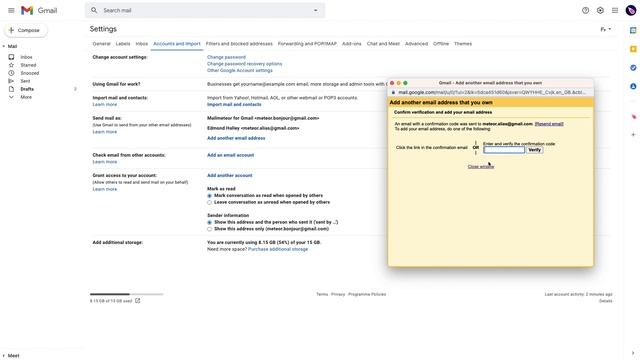The width and height of the screenshot is (640, 360).
Task: Switch to the Inbox settings tab
Action: point(142,44)
